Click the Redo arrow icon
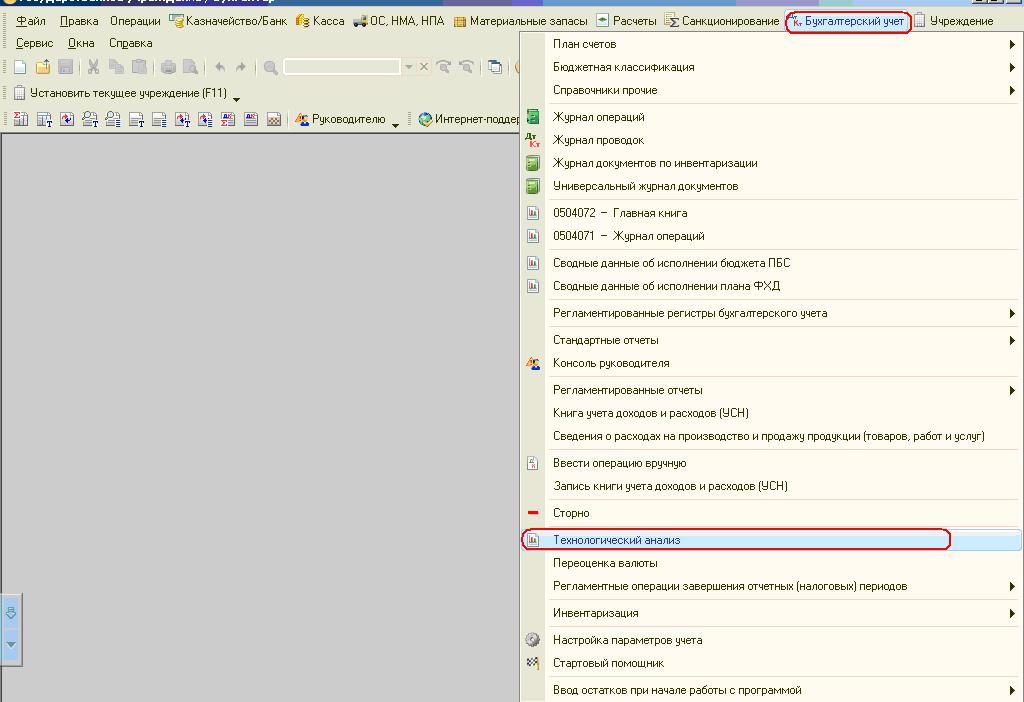Viewport: 1024px width, 702px height. [241, 67]
